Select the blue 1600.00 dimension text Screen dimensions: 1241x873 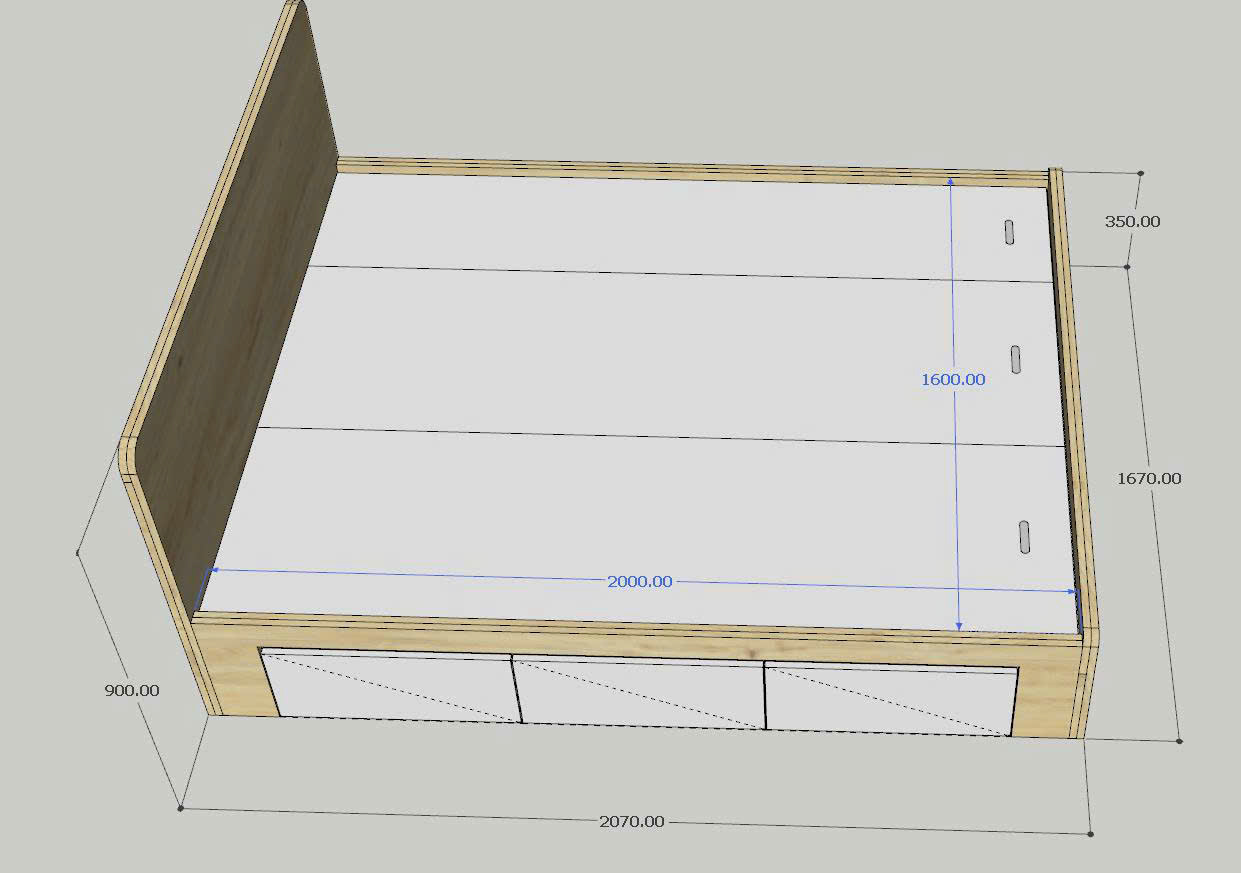(952, 379)
